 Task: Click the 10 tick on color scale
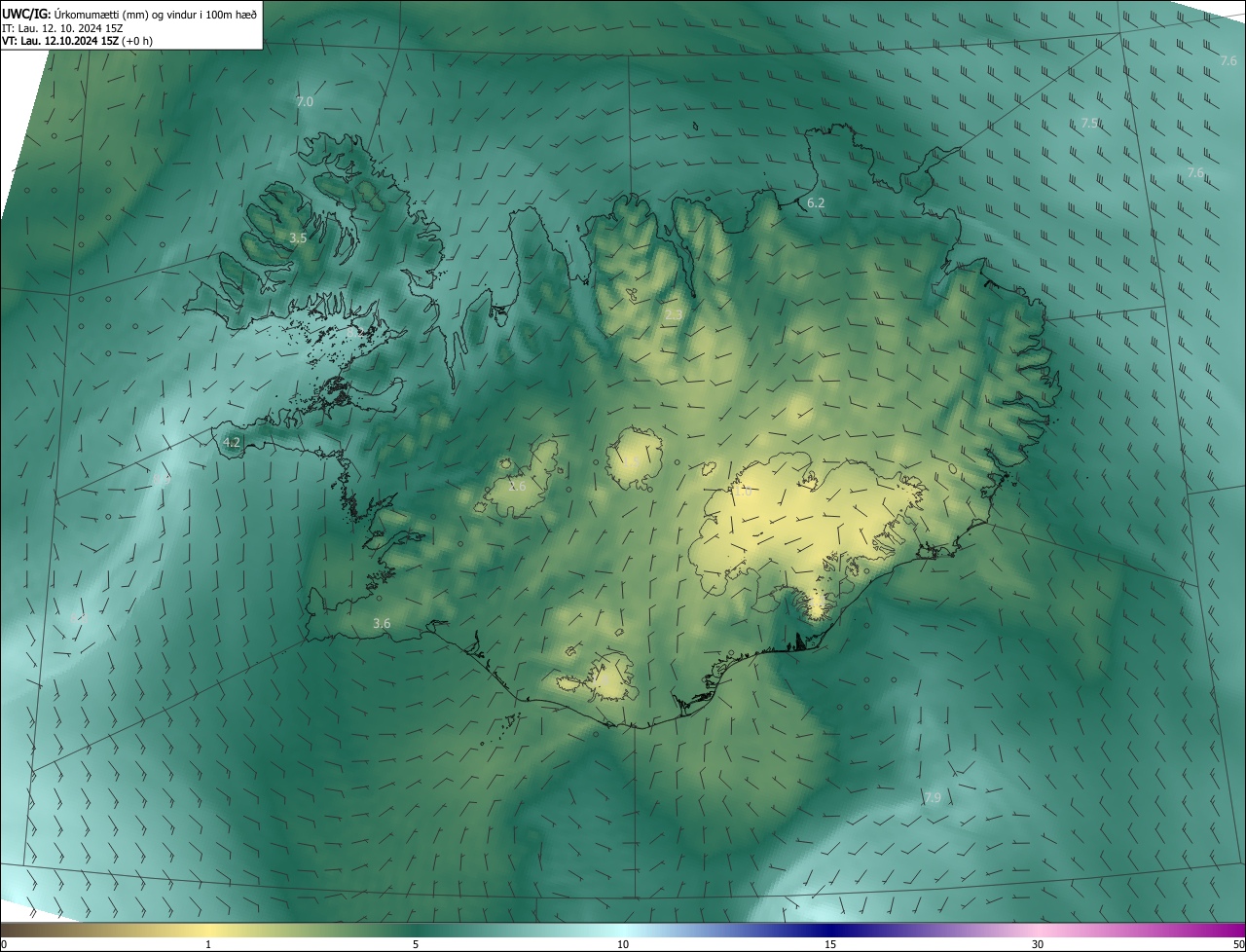pos(623,944)
